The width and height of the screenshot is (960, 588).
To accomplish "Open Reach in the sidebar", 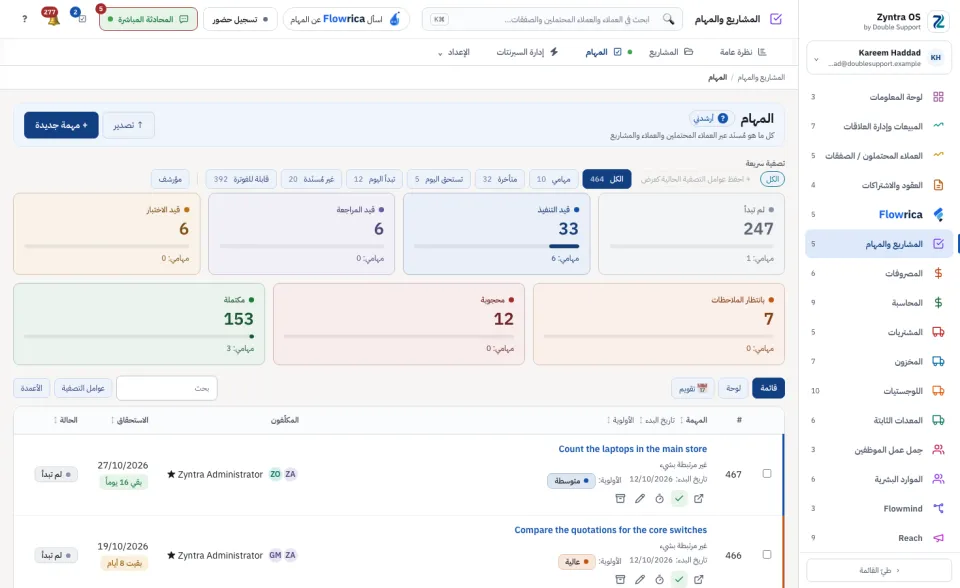I will tap(879, 538).
